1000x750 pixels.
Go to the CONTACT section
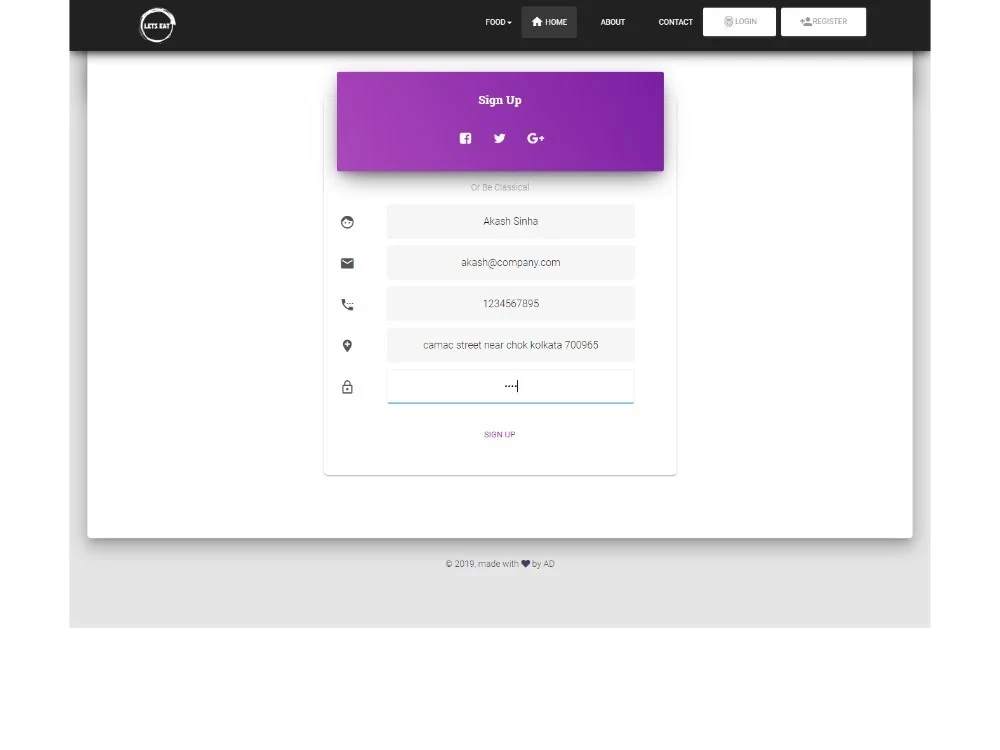675,21
